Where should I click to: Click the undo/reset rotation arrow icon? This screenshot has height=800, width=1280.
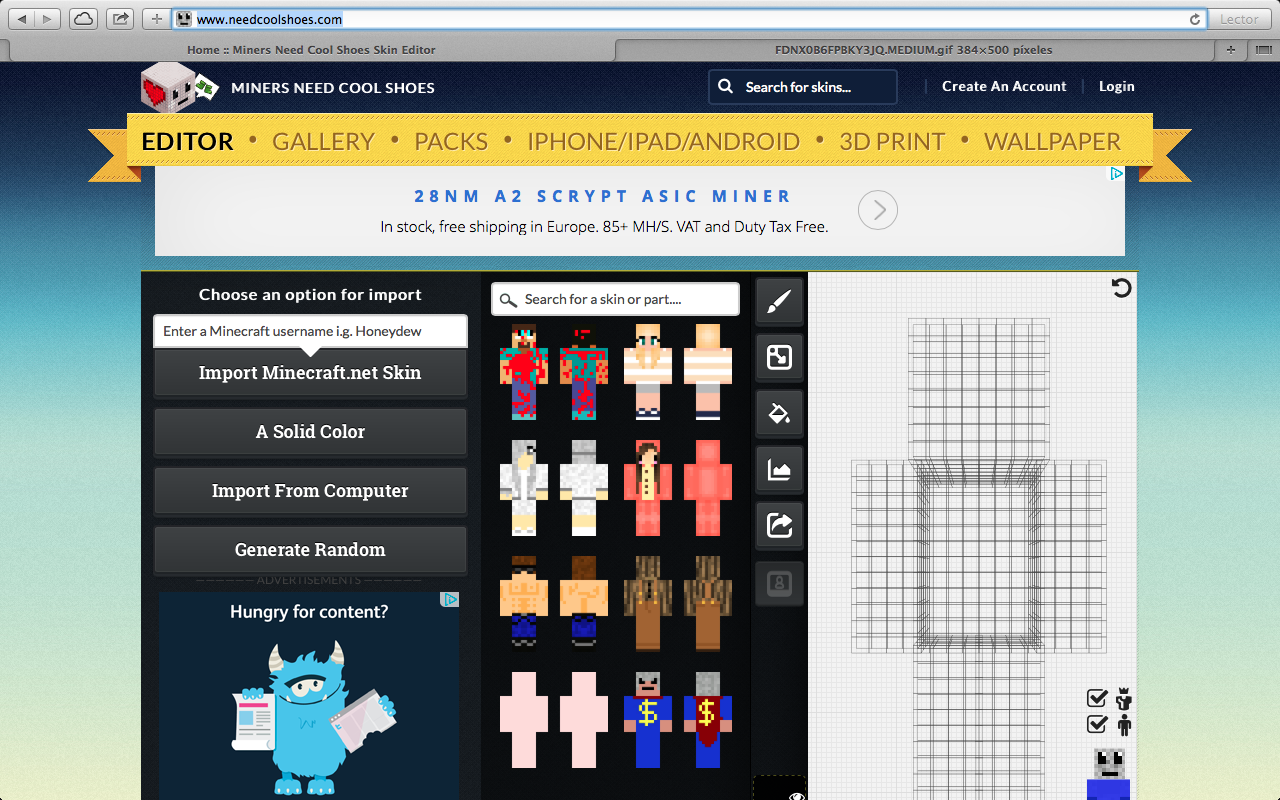pos(1121,288)
